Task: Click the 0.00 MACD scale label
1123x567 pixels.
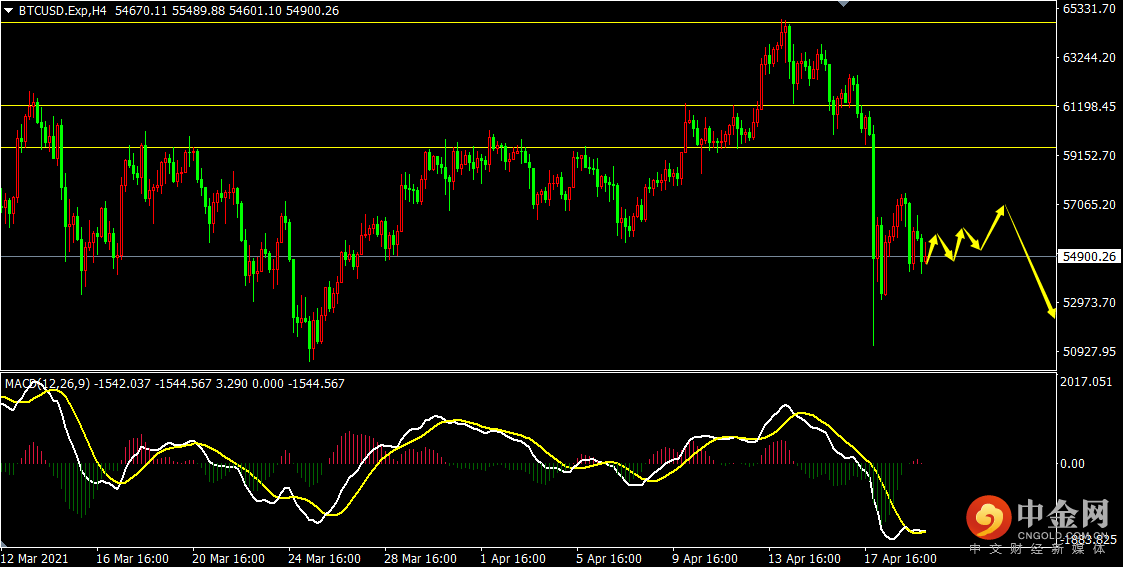Action: coord(1075,464)
